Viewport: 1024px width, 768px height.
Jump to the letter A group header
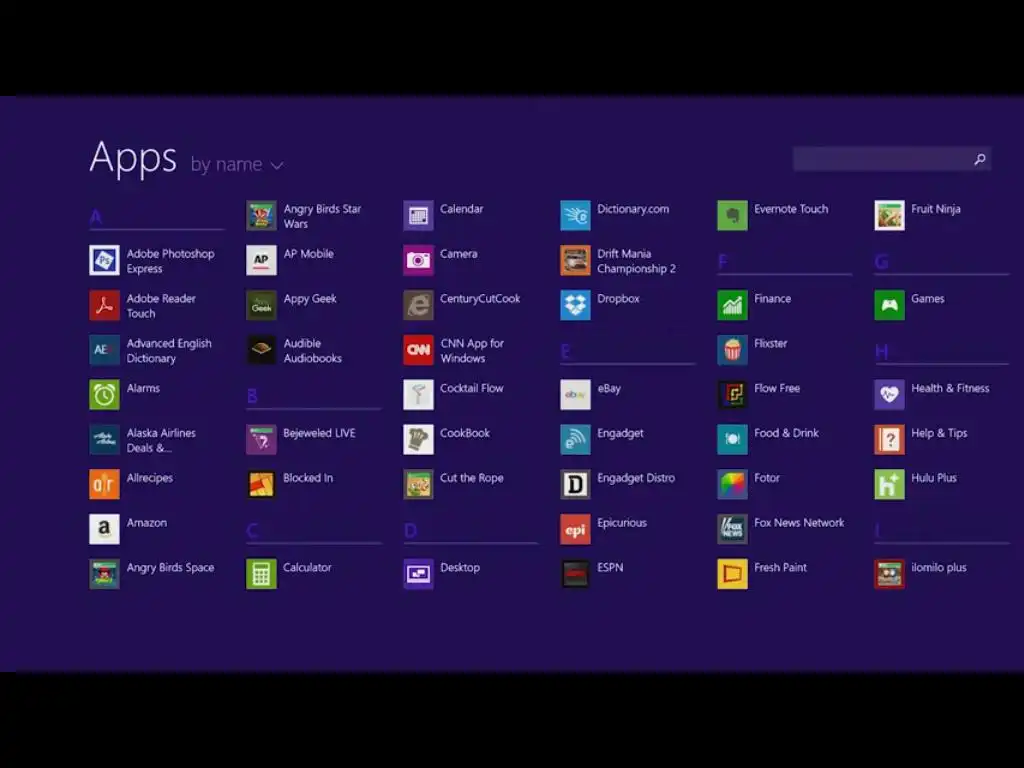(x=96, y=217)
